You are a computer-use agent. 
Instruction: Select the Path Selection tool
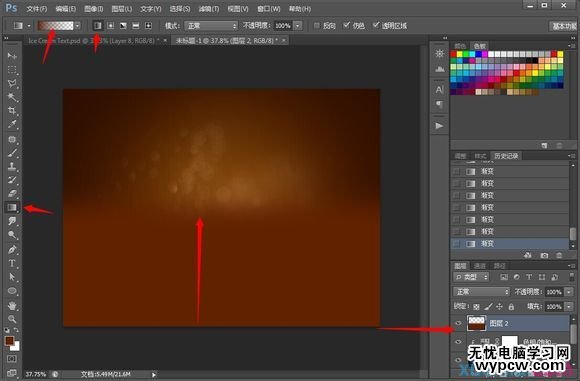pyautogui.click(x=12, y=277)
